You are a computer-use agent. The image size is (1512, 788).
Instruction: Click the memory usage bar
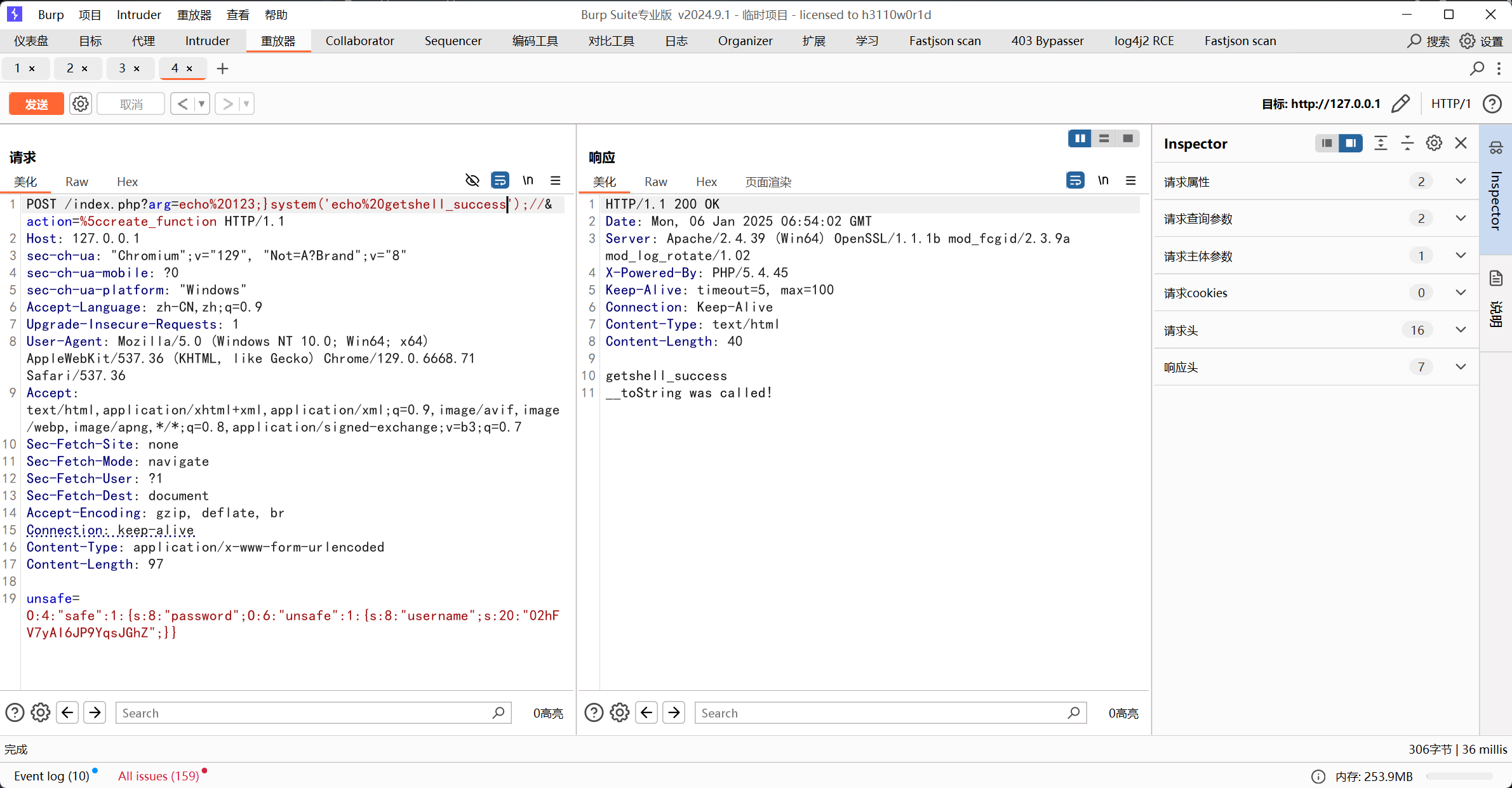1459,776
